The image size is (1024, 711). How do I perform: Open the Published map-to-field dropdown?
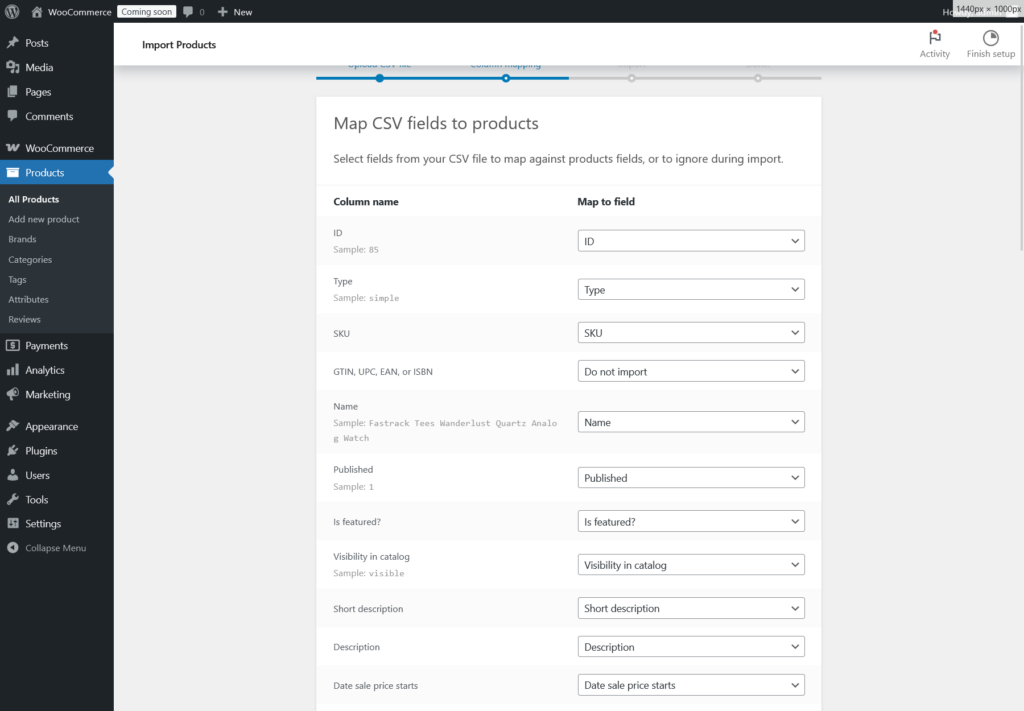point(690,477)
